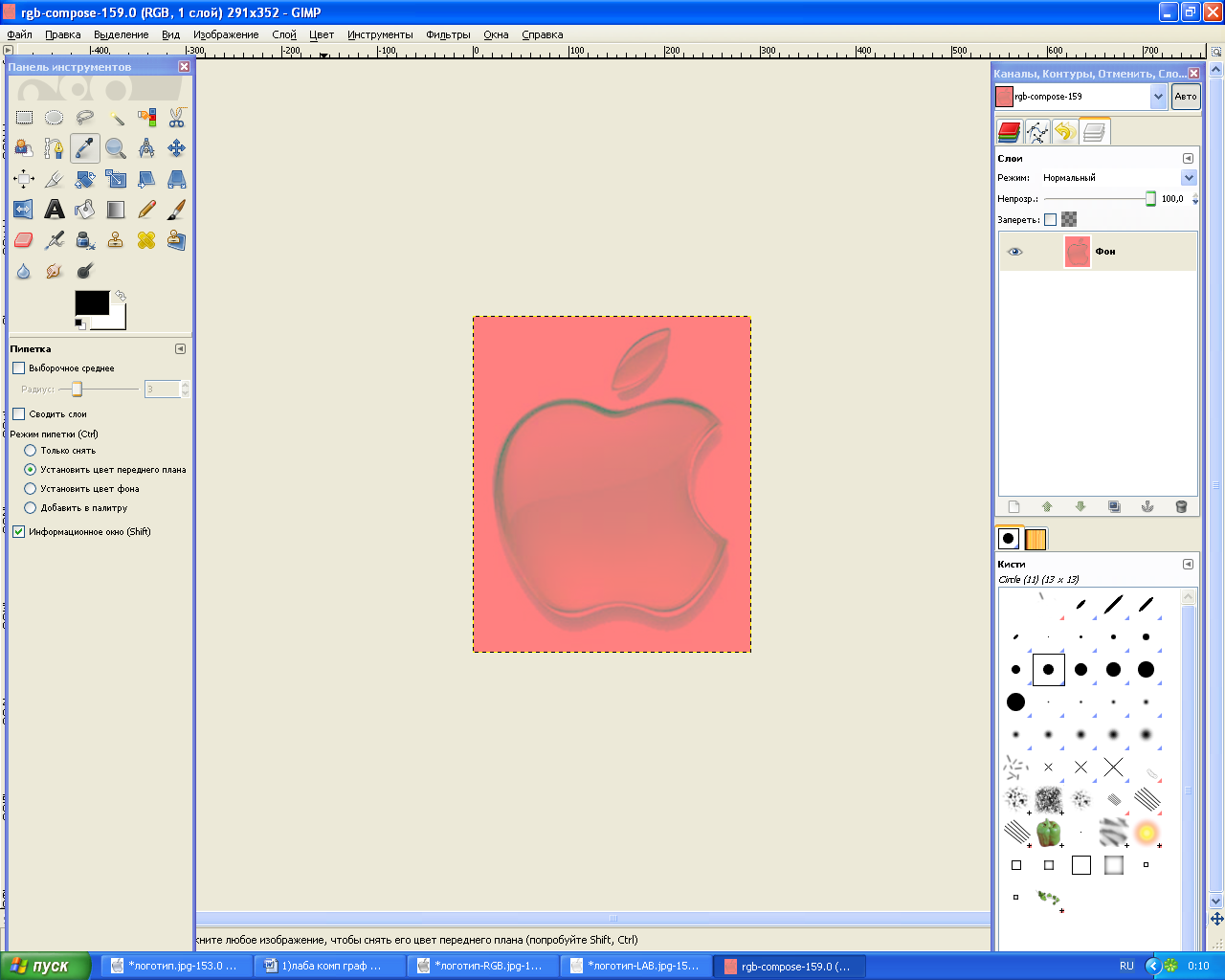The image size is (1225, 980).
Task: Select the Bucket Fill tool
Action: [x=85, y=210]
